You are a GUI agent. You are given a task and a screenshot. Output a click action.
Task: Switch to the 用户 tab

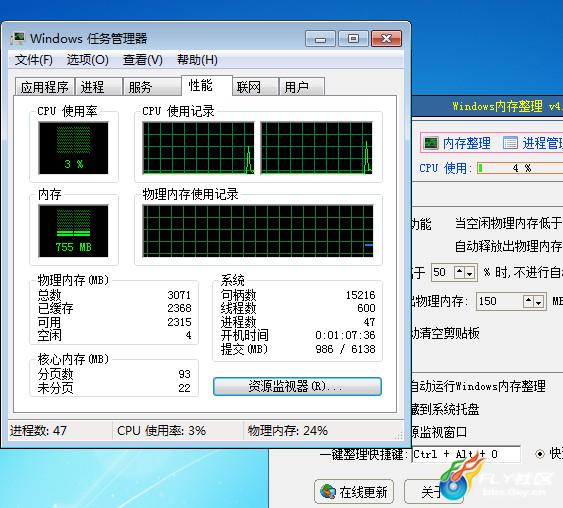(302, 87)
